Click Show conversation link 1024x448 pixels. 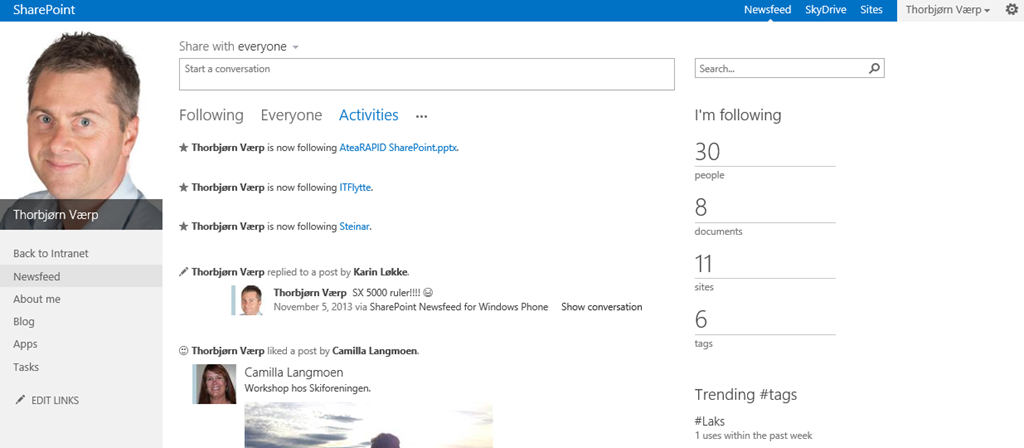[x=601, y=307]
